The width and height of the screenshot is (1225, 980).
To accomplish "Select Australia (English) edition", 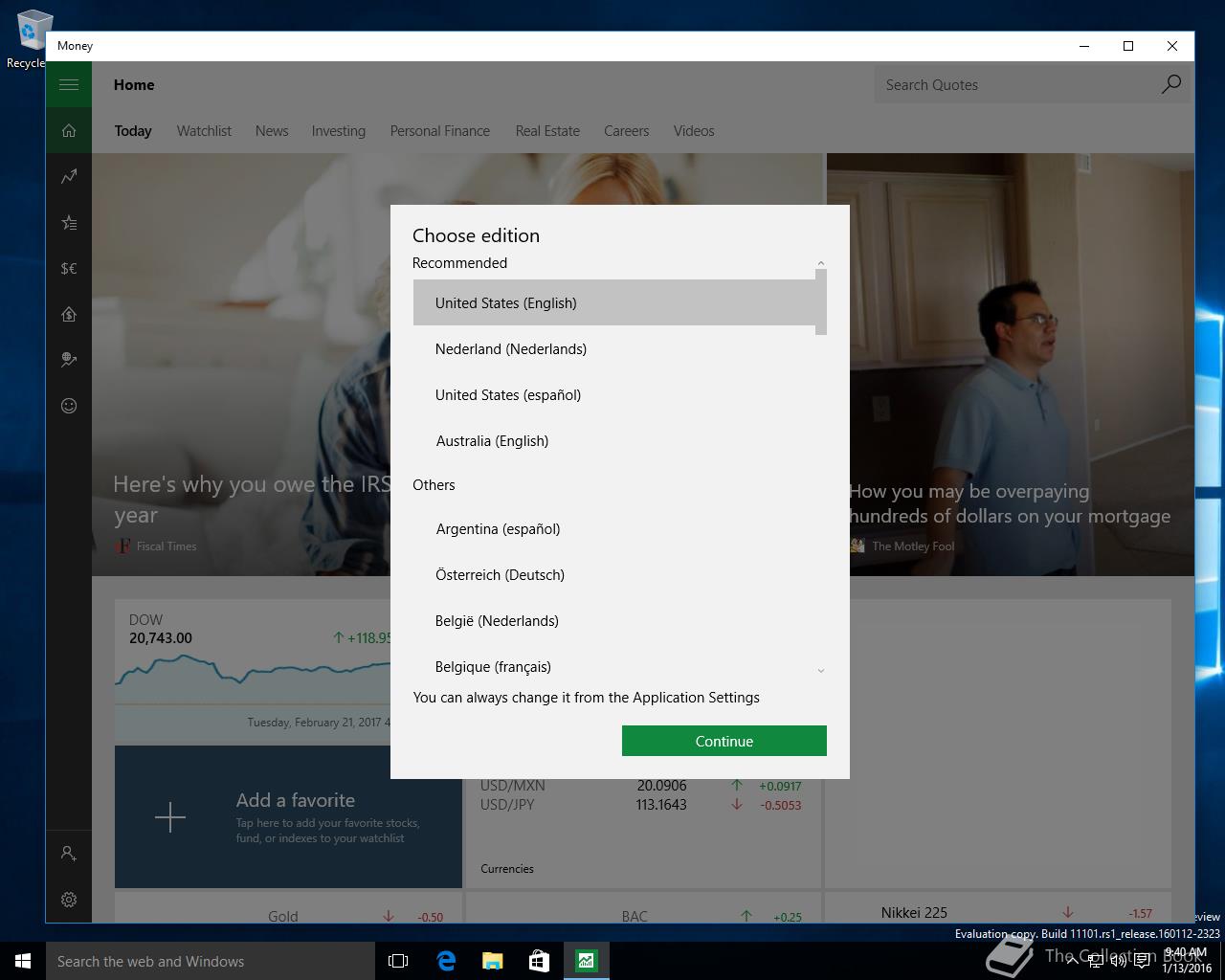I will click(x=613, y=440).
